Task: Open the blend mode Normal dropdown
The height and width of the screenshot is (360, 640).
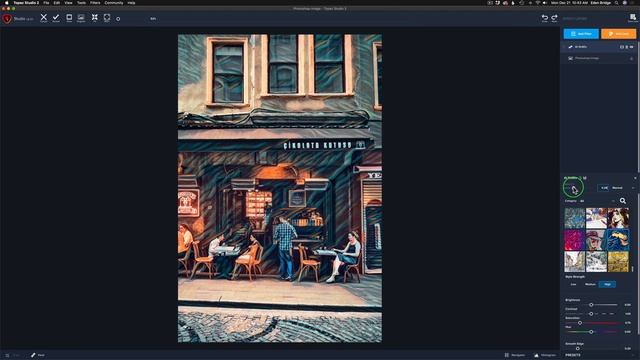Action: click(x=623, y=188)
